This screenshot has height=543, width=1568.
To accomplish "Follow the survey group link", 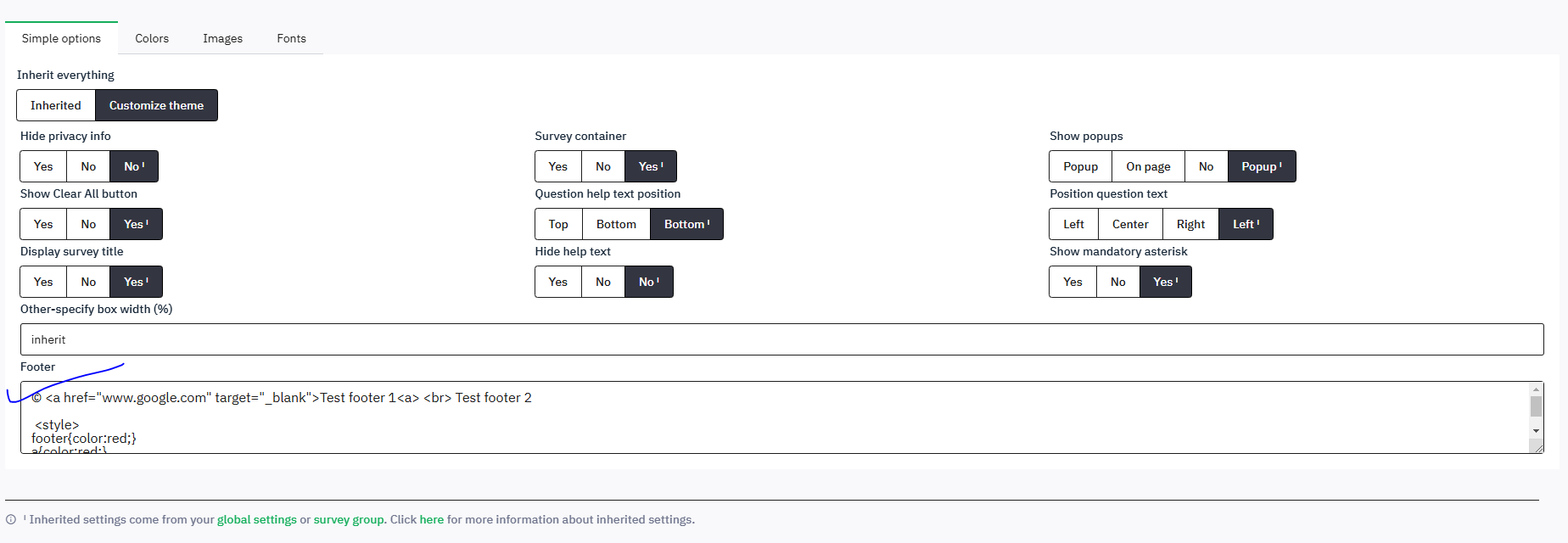I will [349, 520].
